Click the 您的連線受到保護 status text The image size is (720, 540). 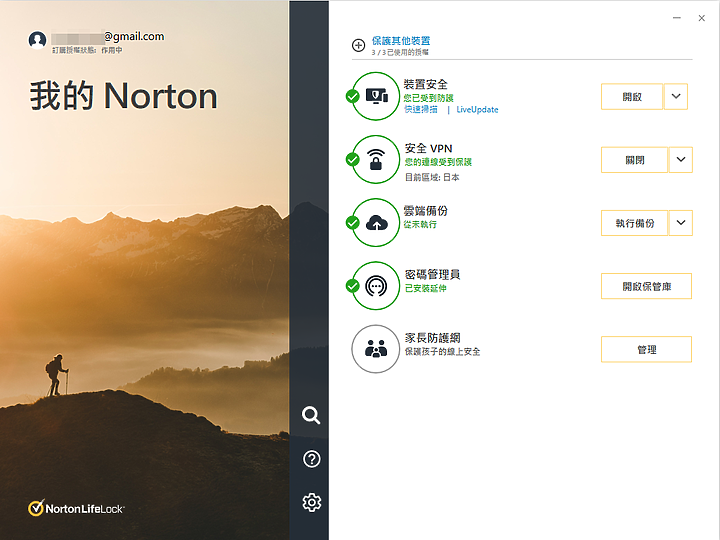click(438, 162)
